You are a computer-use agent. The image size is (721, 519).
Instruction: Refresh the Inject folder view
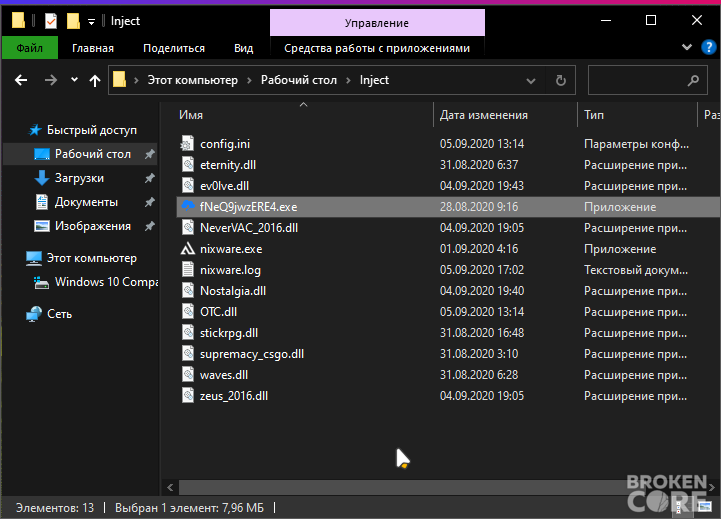(561, 81)
